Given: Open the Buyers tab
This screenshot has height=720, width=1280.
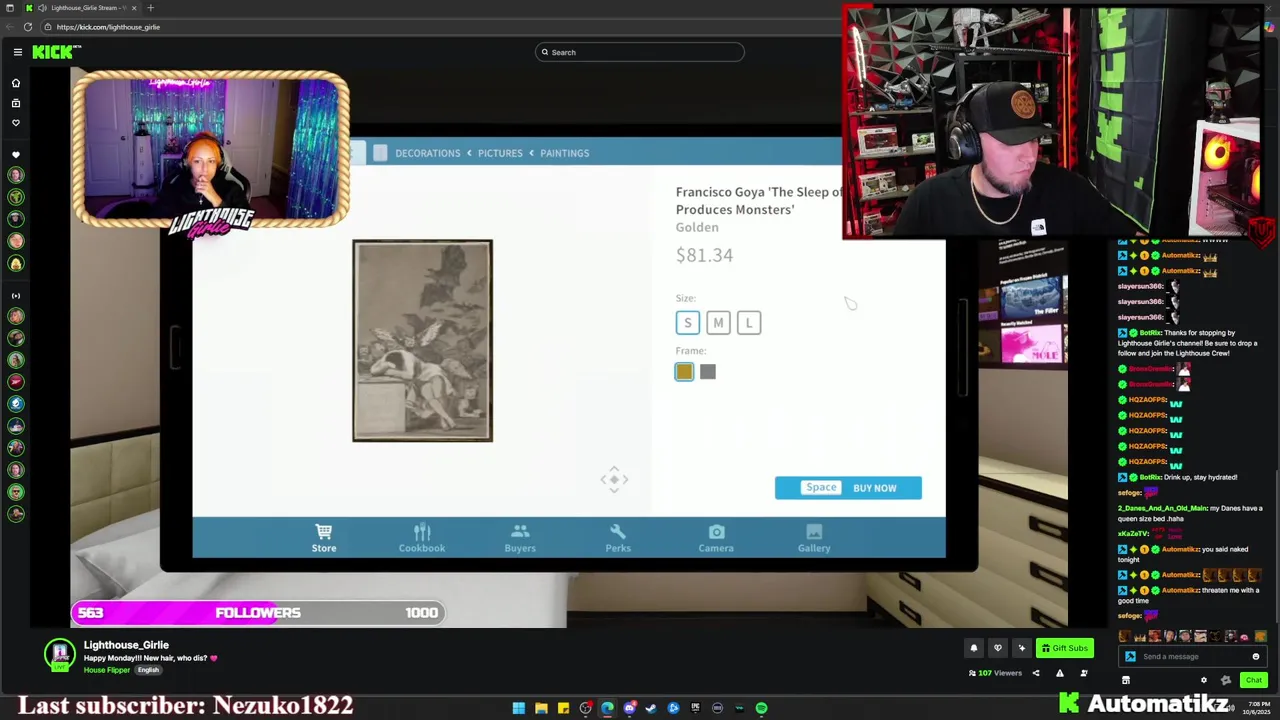Looking at the screenshot, I should [520, 538].
